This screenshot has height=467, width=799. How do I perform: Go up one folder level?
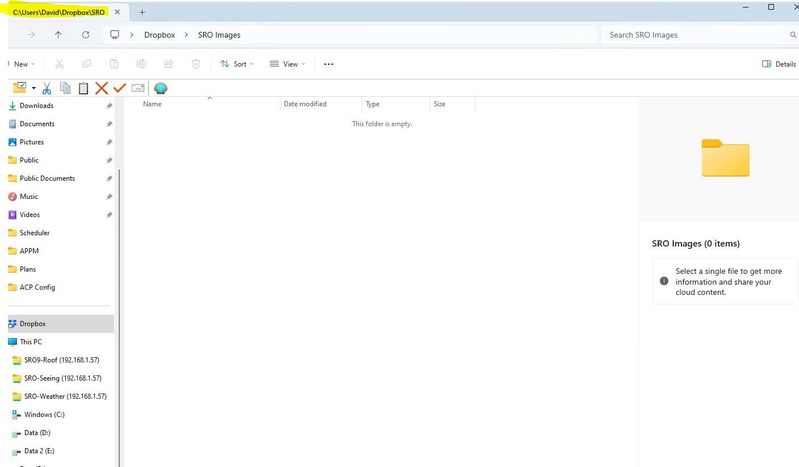point(58,35)
